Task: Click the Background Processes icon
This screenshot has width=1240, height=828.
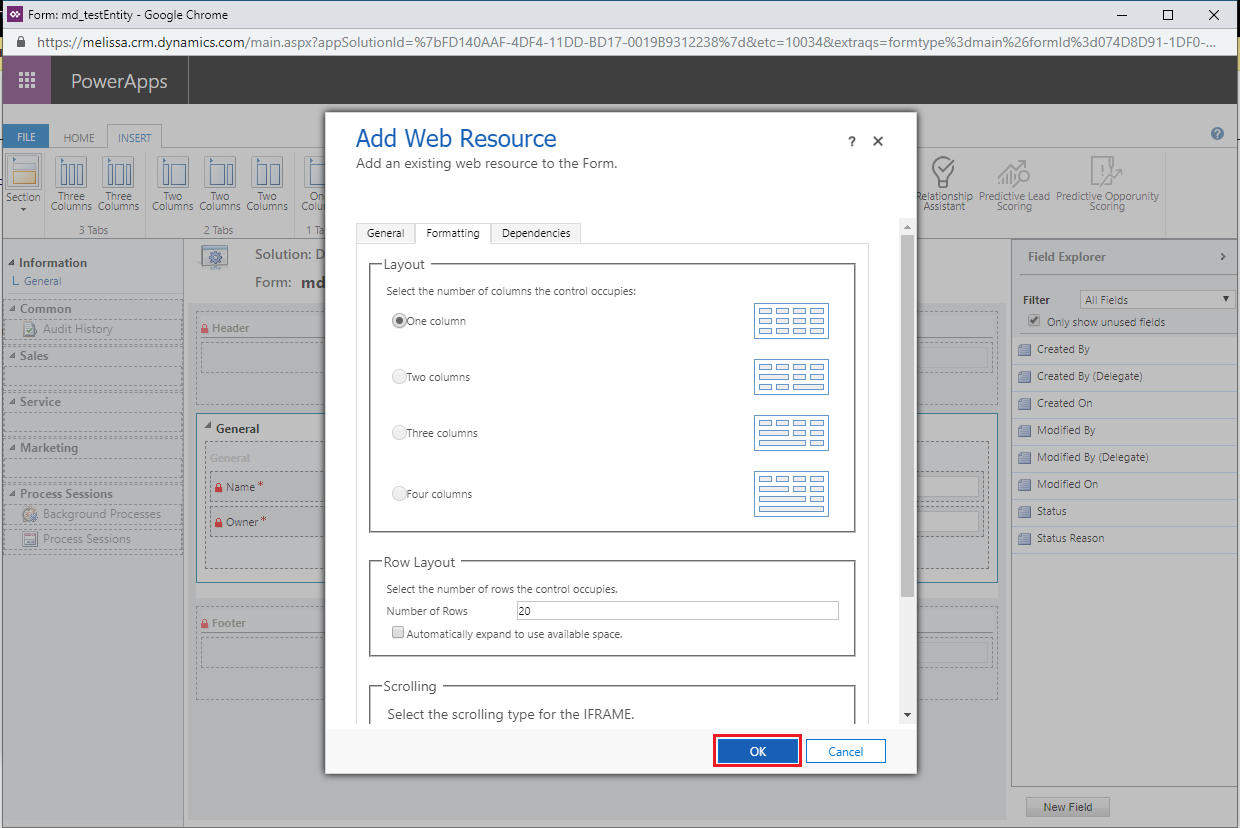Action: 30,514
